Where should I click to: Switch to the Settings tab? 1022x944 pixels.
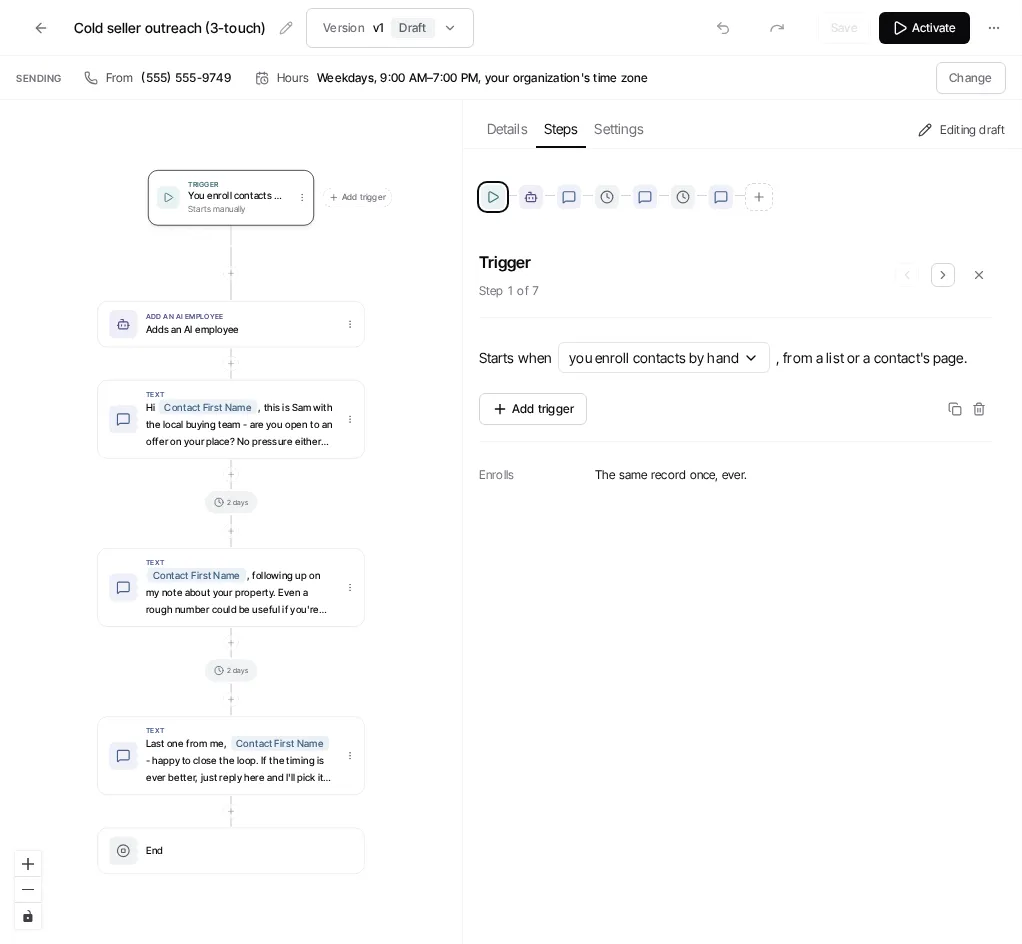(x=618, y=129)
